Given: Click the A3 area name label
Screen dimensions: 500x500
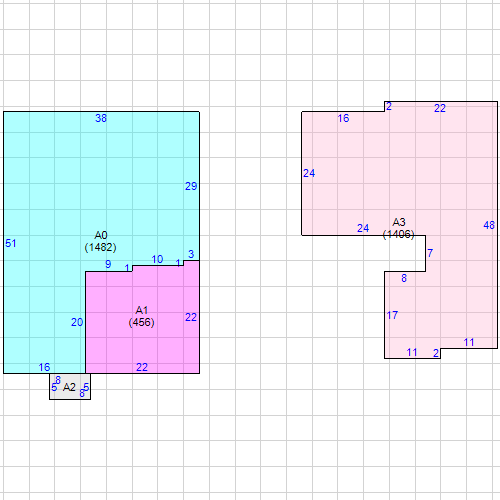Looking at the screenshot, I should coord(399,222).
